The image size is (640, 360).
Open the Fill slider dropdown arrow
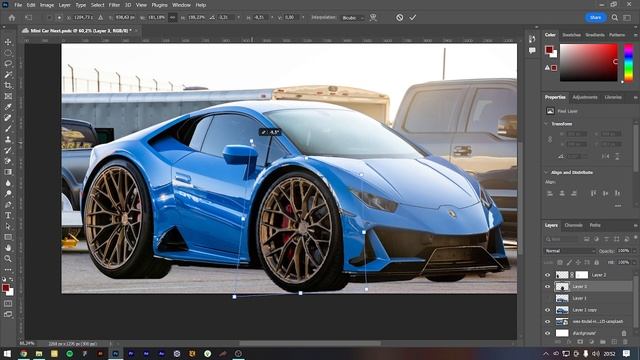(634, 262)
